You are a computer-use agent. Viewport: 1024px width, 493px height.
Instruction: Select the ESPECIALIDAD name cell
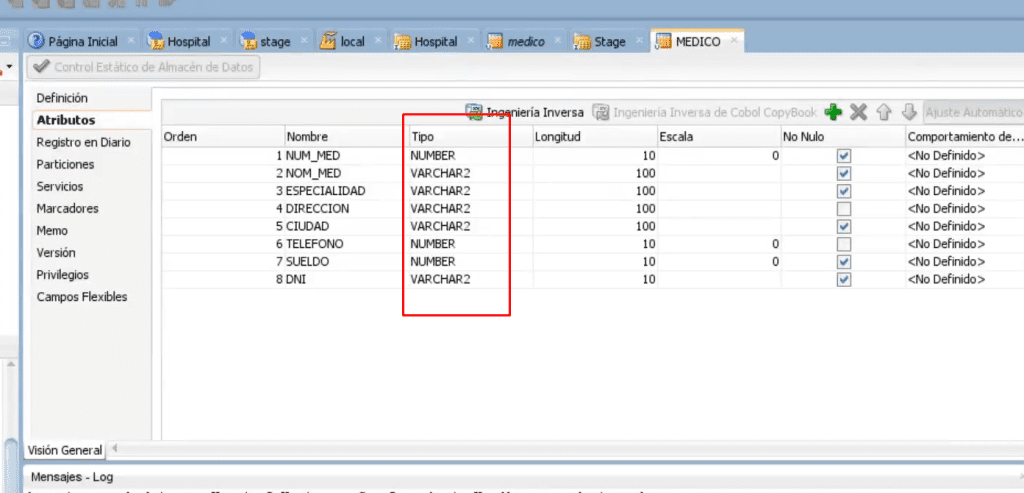(346, 191)
